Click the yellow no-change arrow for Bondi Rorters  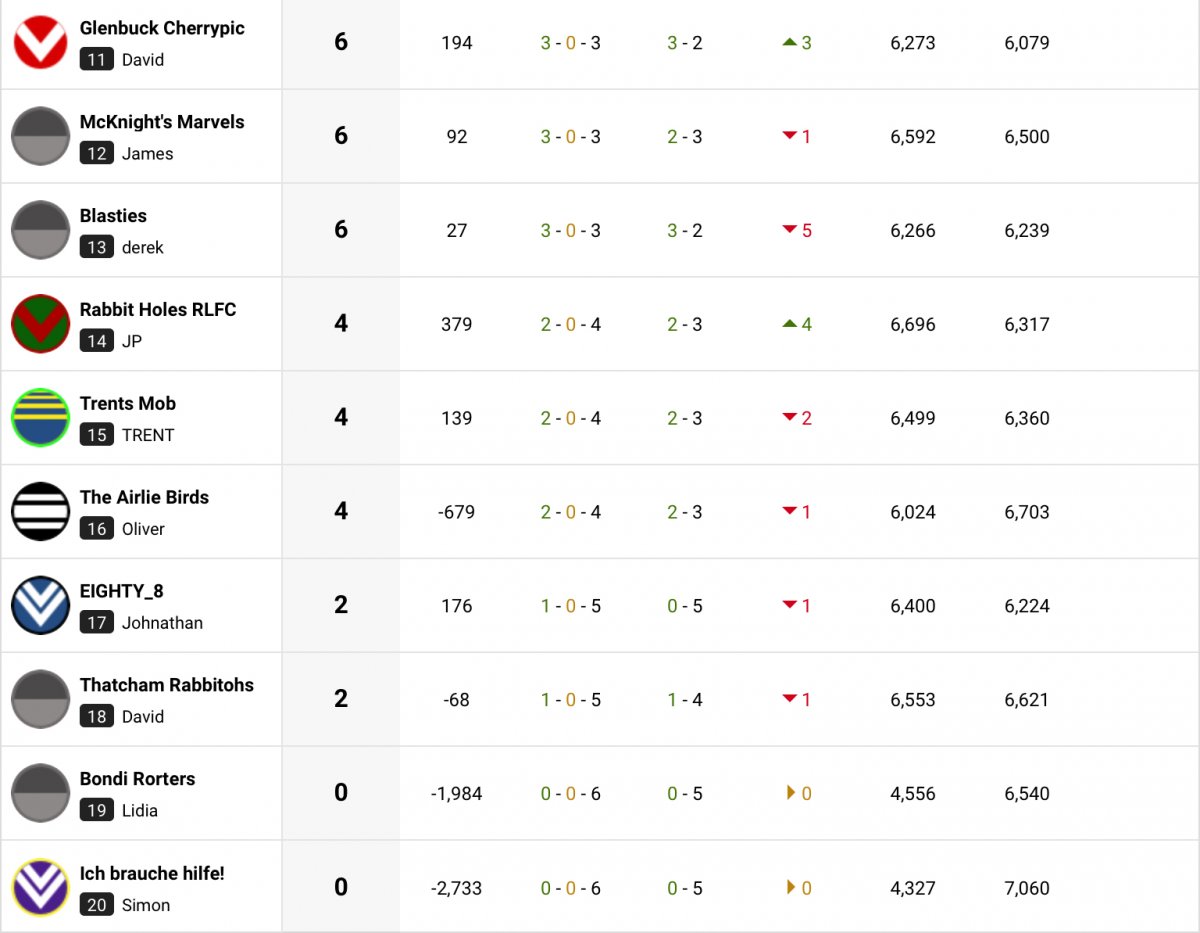792,793
